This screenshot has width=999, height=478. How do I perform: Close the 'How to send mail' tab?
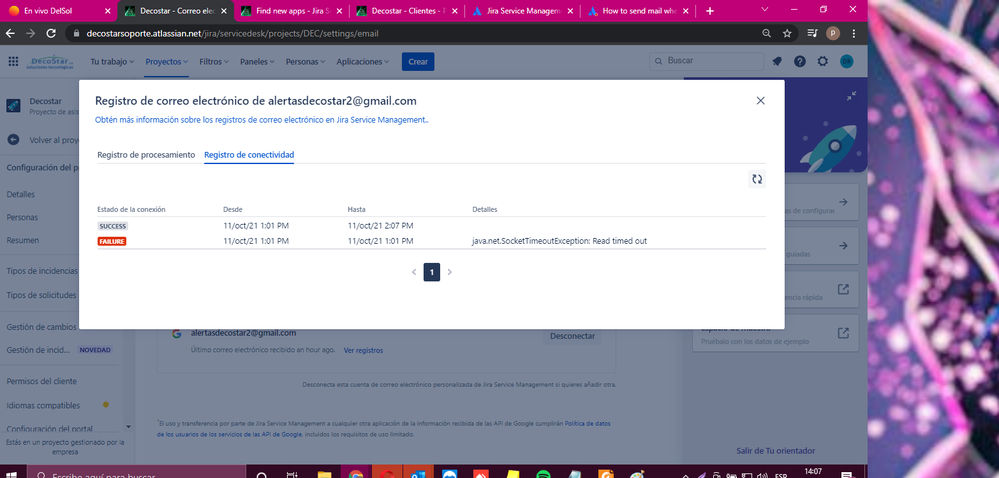pyautogui.click(x=687, y=11)
